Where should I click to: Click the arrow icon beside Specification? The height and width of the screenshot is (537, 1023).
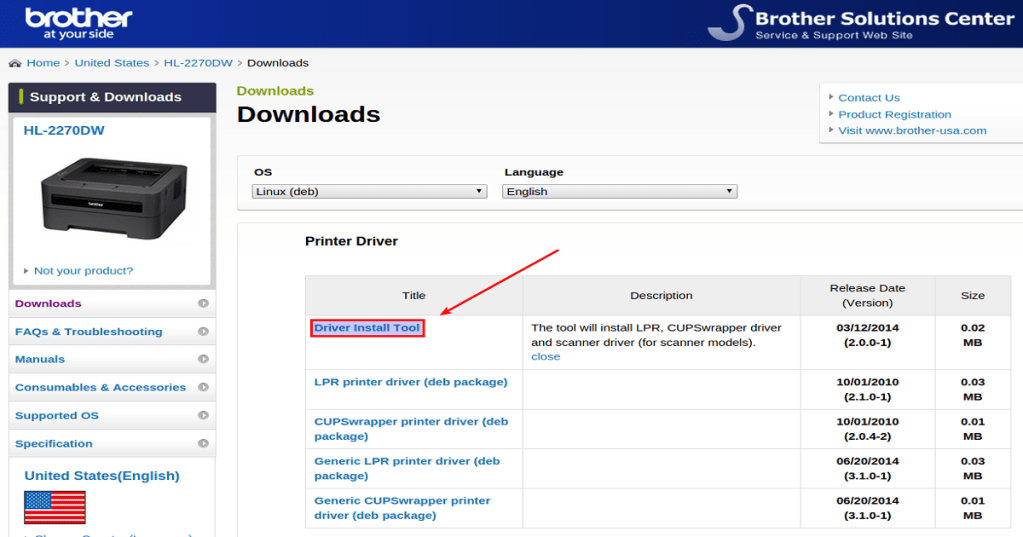tap(203, 443)
